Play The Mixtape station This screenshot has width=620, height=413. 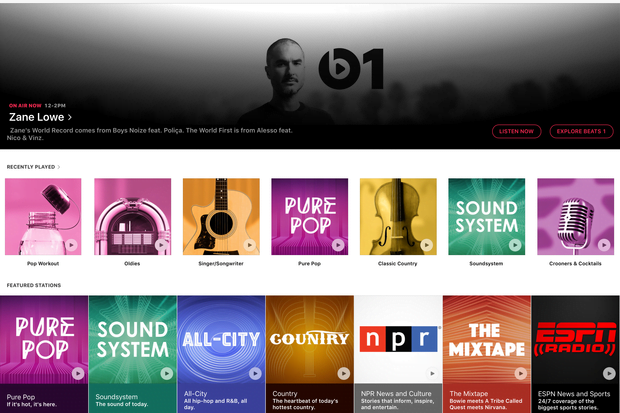coord(521,373)
